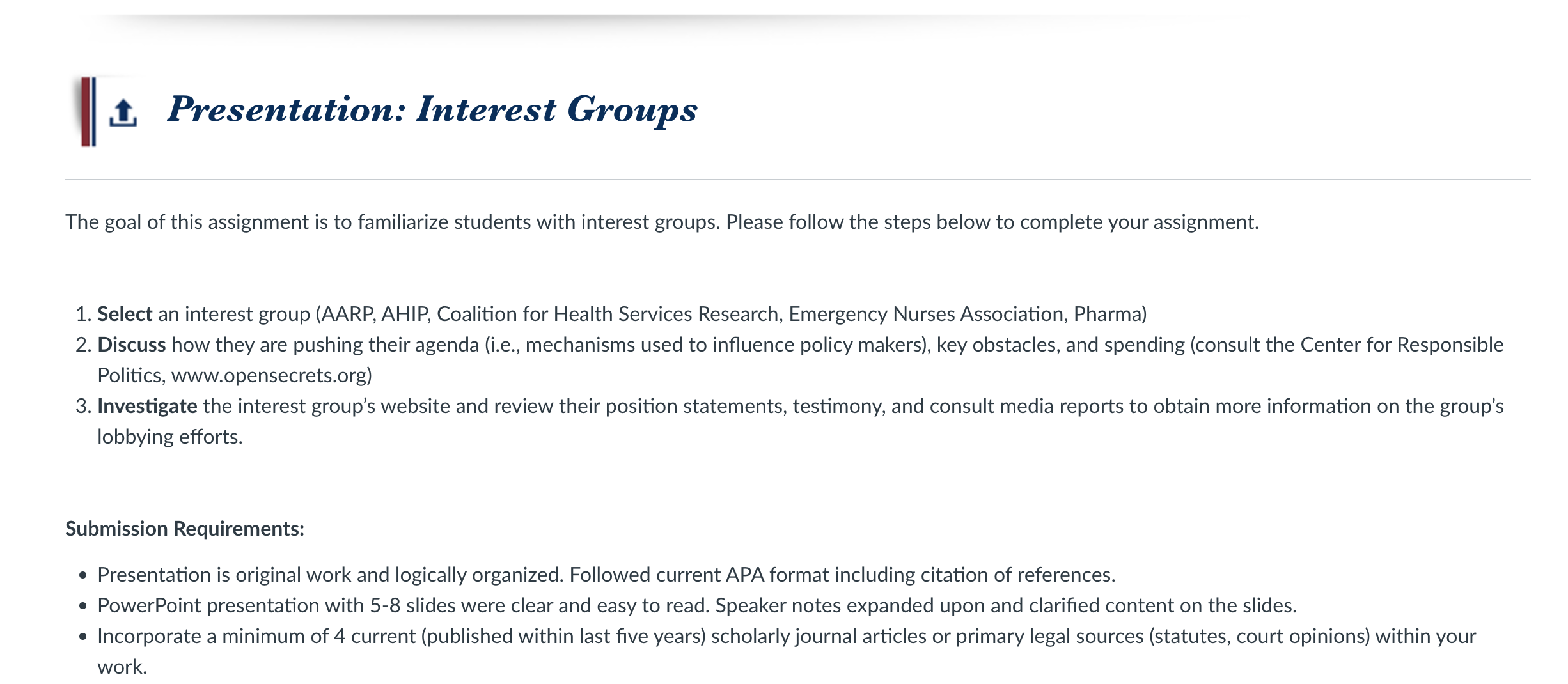This screenshot has height=684, width=1568.
Task: Click the 'Submission Requirements:' subheading
Action: (185, 529)
